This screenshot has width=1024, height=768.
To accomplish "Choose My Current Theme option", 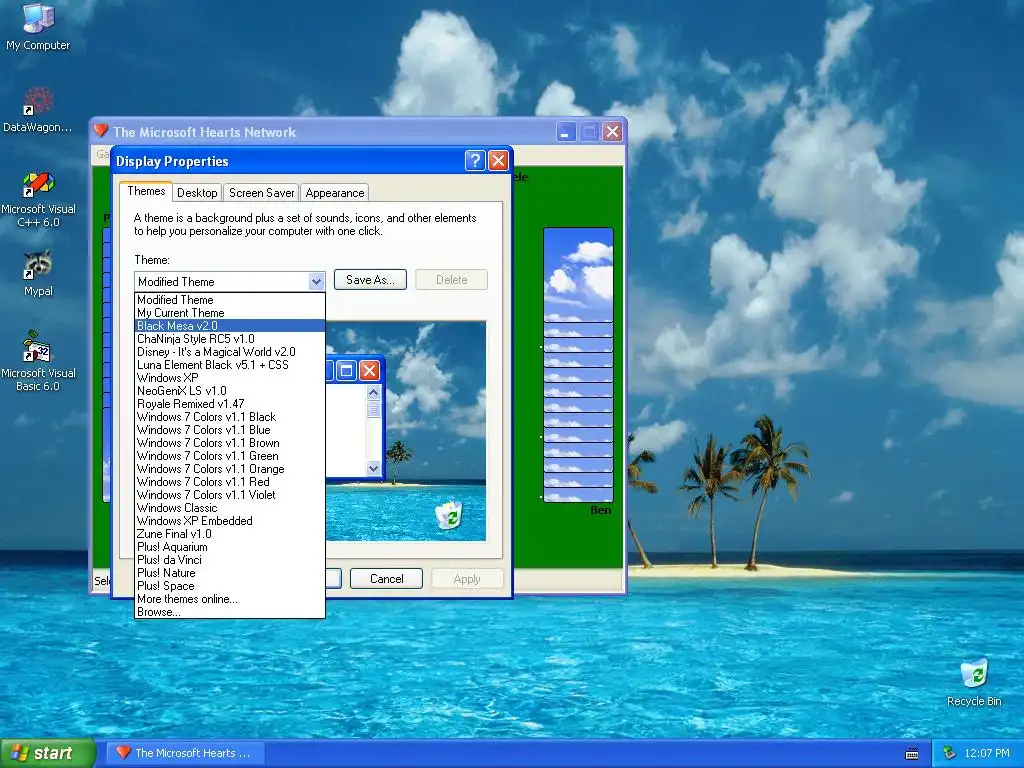I will coord(229,313).
